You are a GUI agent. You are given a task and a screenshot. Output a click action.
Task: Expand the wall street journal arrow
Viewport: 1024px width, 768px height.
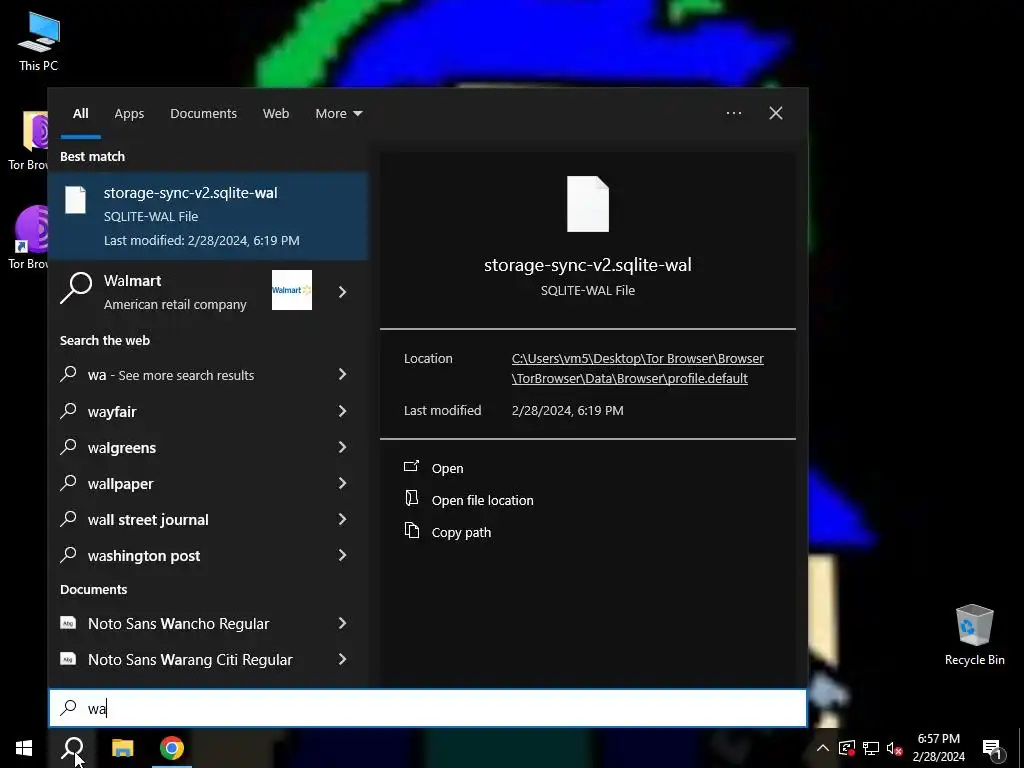point(342,519)
